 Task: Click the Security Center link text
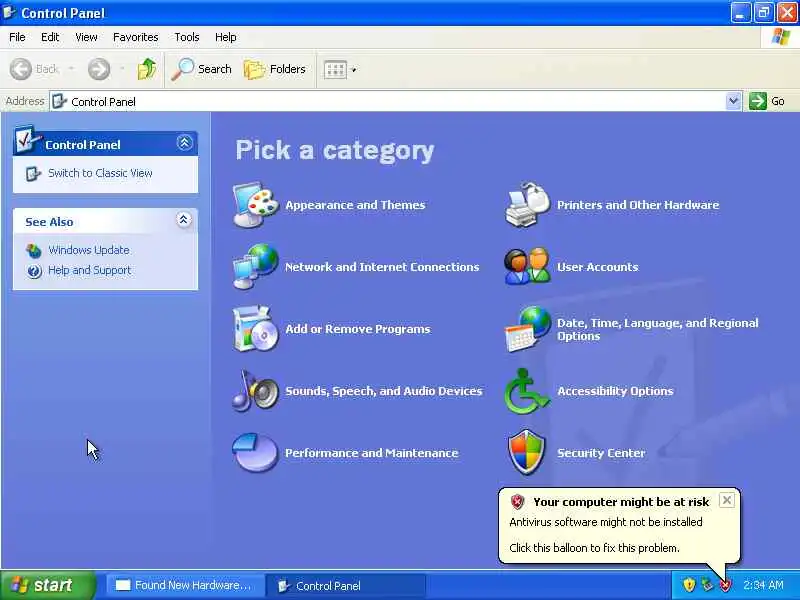[601, 453]
